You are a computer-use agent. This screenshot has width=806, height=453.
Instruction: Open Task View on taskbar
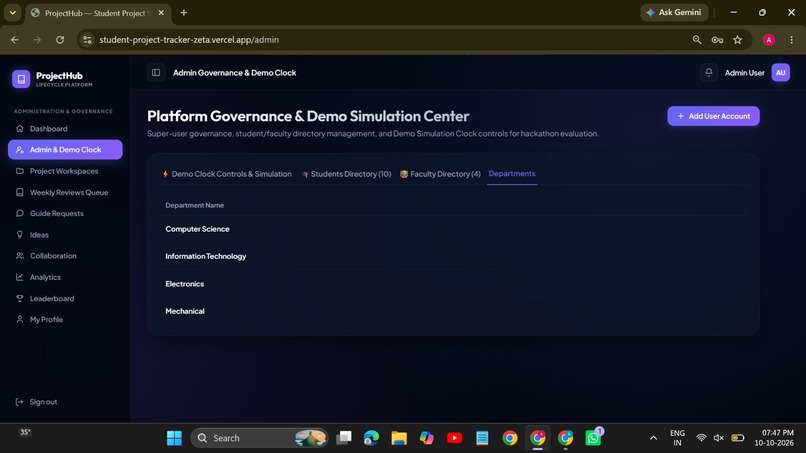344,438
